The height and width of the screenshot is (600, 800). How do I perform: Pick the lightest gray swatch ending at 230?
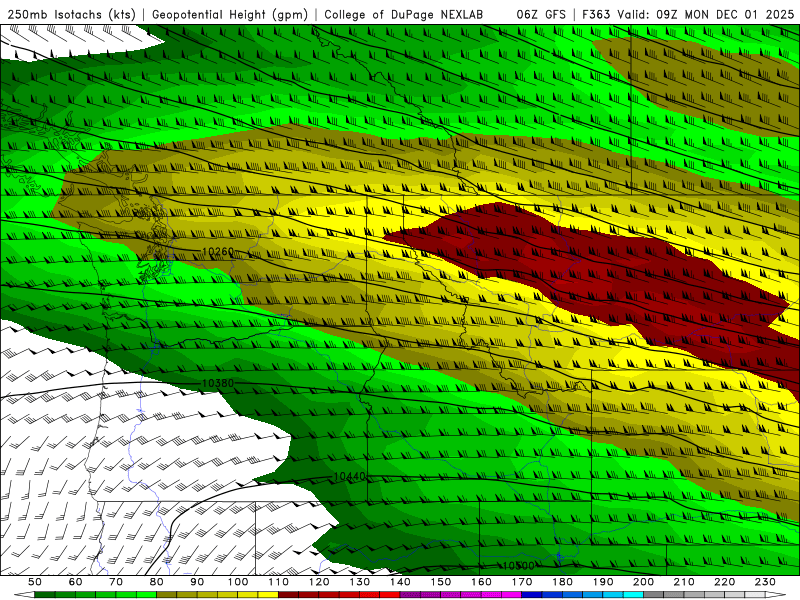click(755, 594)
